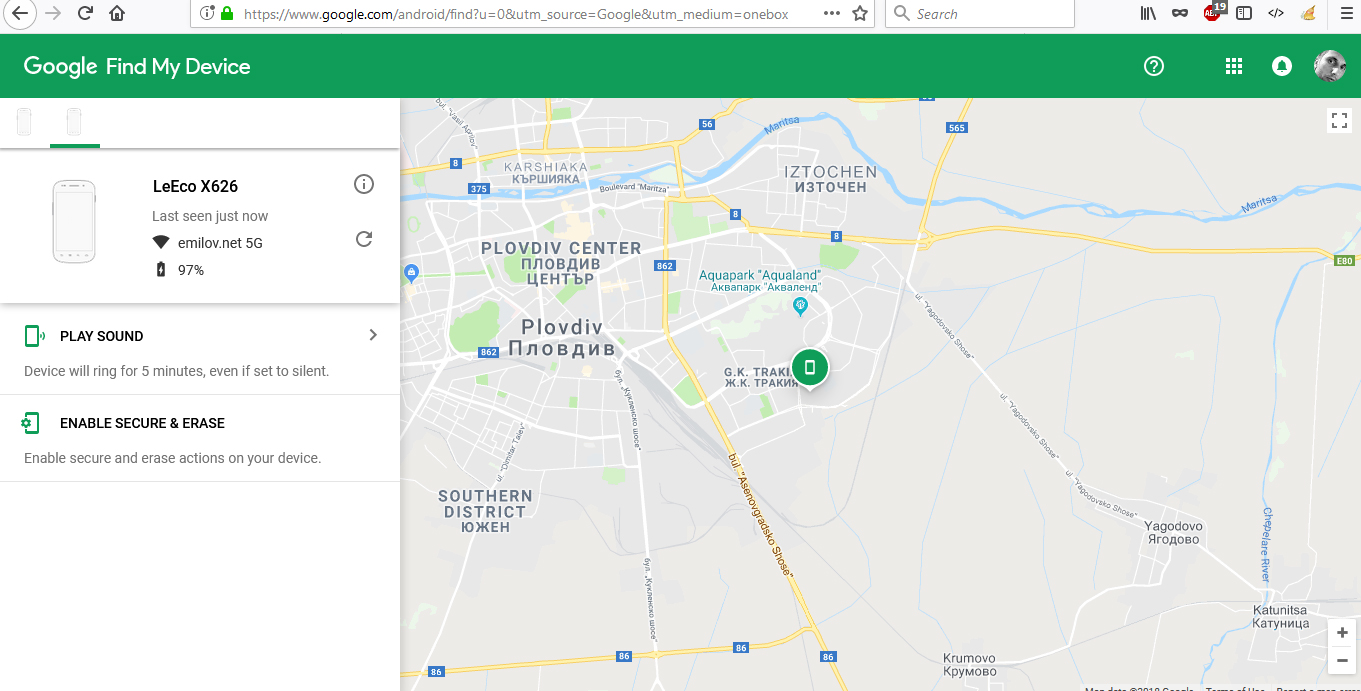This screenshot has height=691, width=1361.
Task: Click the SOUTHERN DISTRICT label on the map
Action: click(x=486, y=511)
